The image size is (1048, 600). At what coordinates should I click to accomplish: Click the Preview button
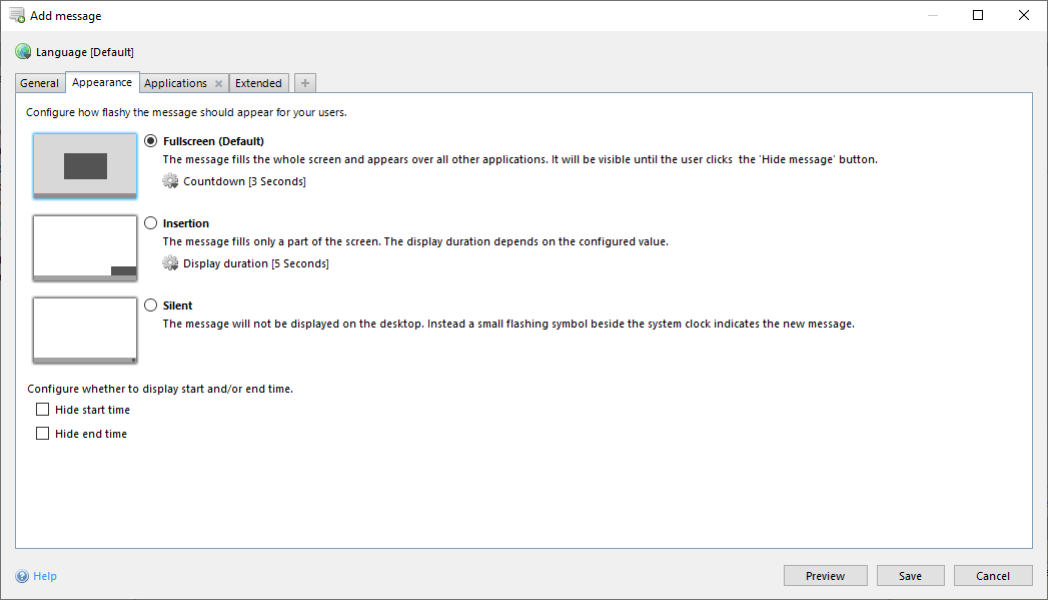[x=825, y=575]
